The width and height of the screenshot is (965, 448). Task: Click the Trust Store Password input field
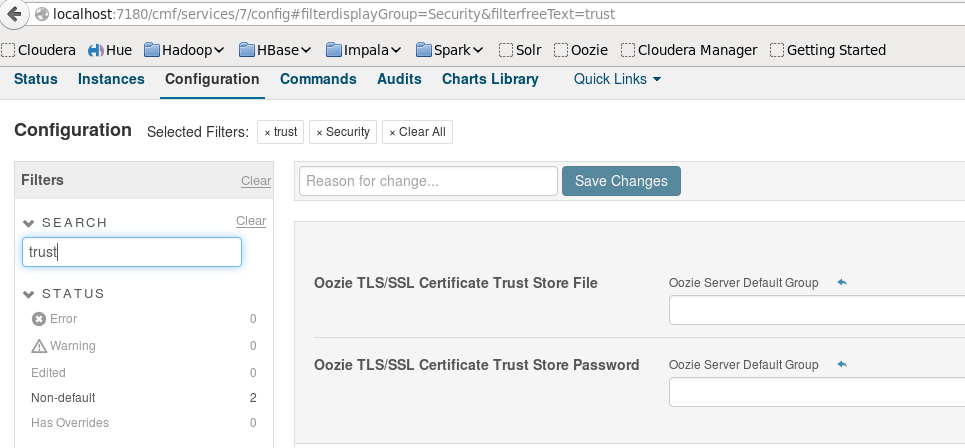click(816, 393)
